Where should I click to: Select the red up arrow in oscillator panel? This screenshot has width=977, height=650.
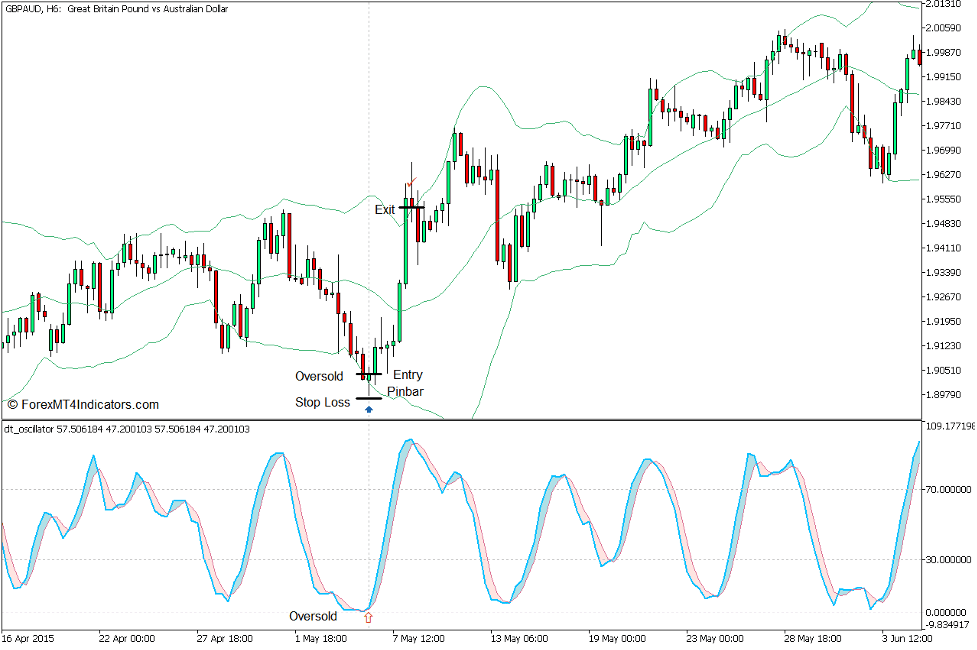[x=368, y=617]
